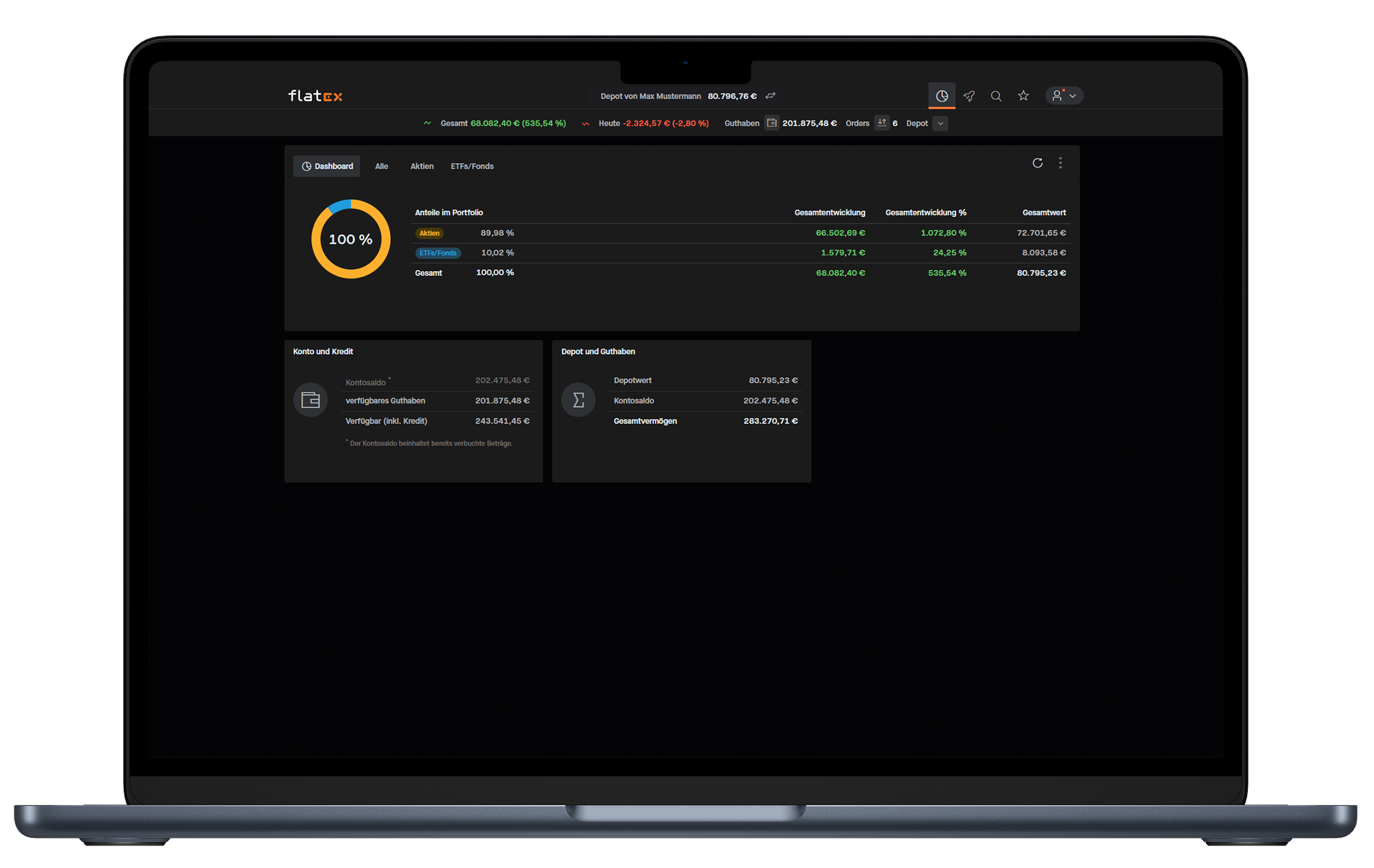Click the Konto und Kredit wallet icon
The width and height of the screenshot is (1374, 868).
coord(310,400)
